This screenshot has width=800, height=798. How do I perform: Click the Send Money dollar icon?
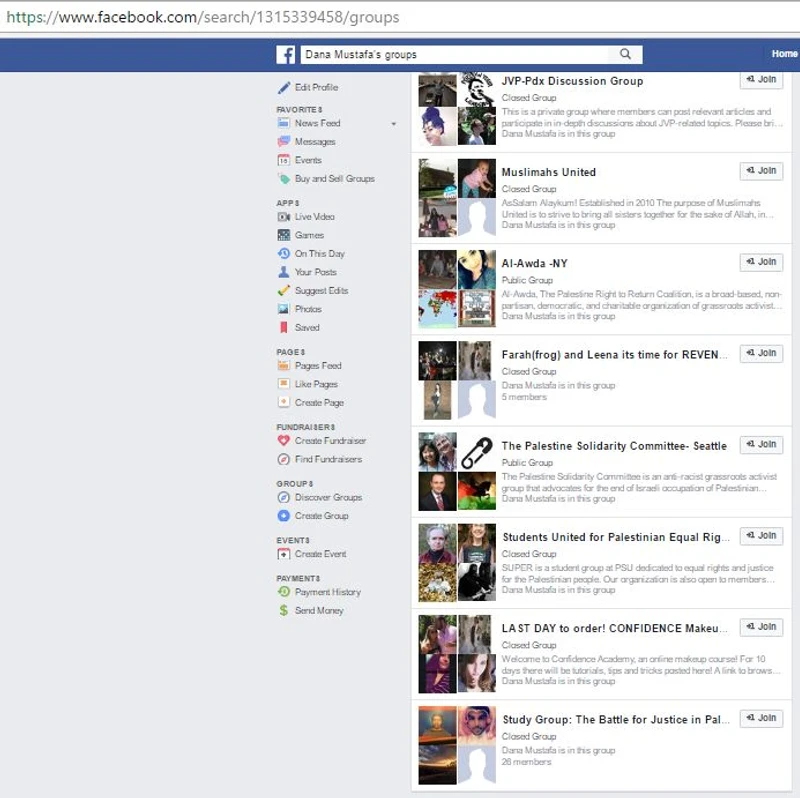pos(284,610)
